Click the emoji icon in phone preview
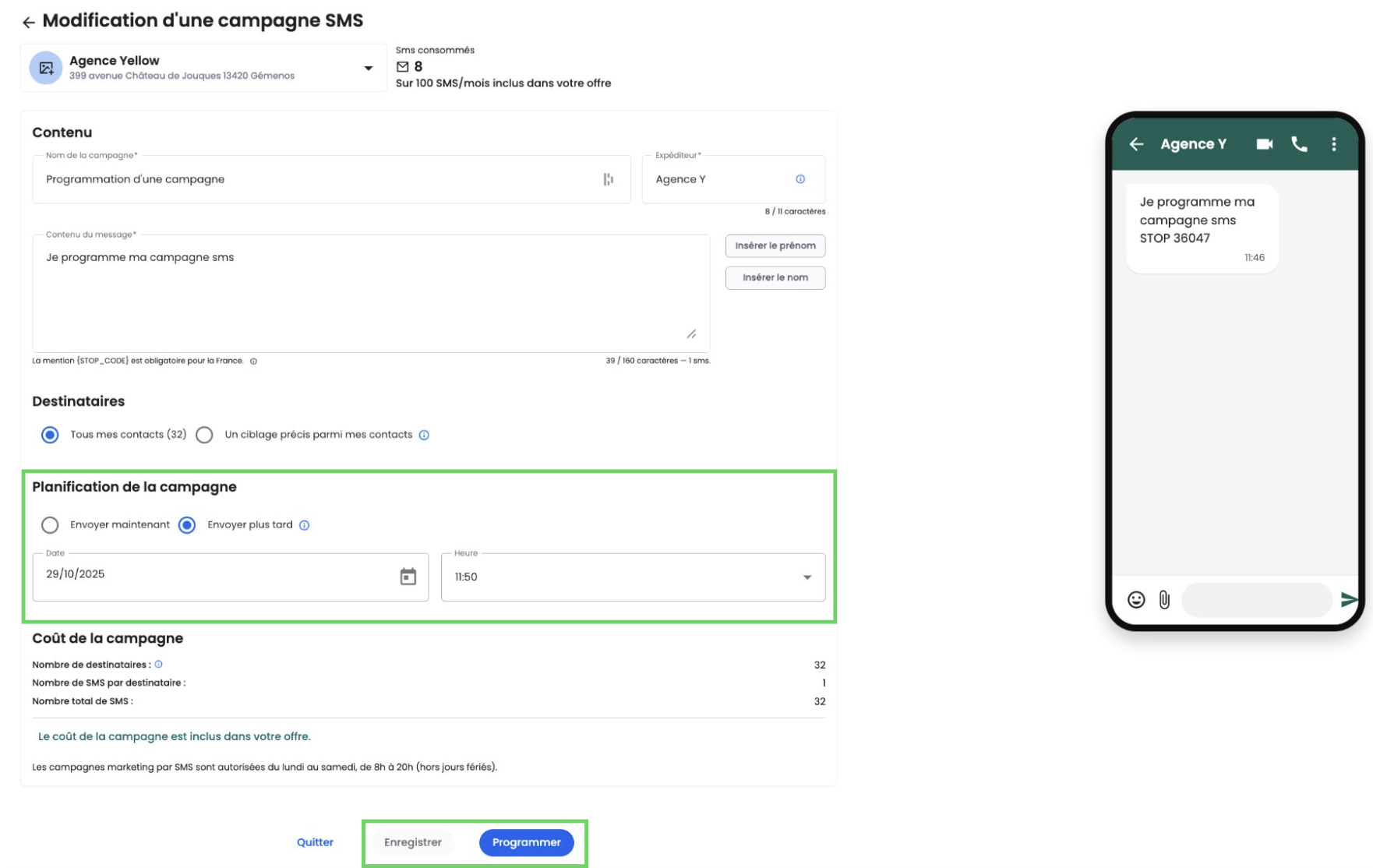 point(1136,599)
